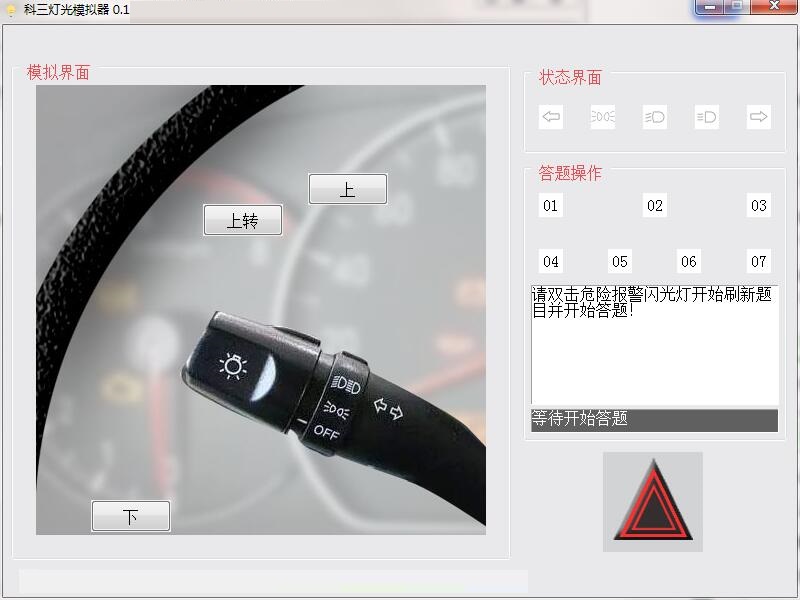
Task: Select question 05
Action: [x=620, y=262]
